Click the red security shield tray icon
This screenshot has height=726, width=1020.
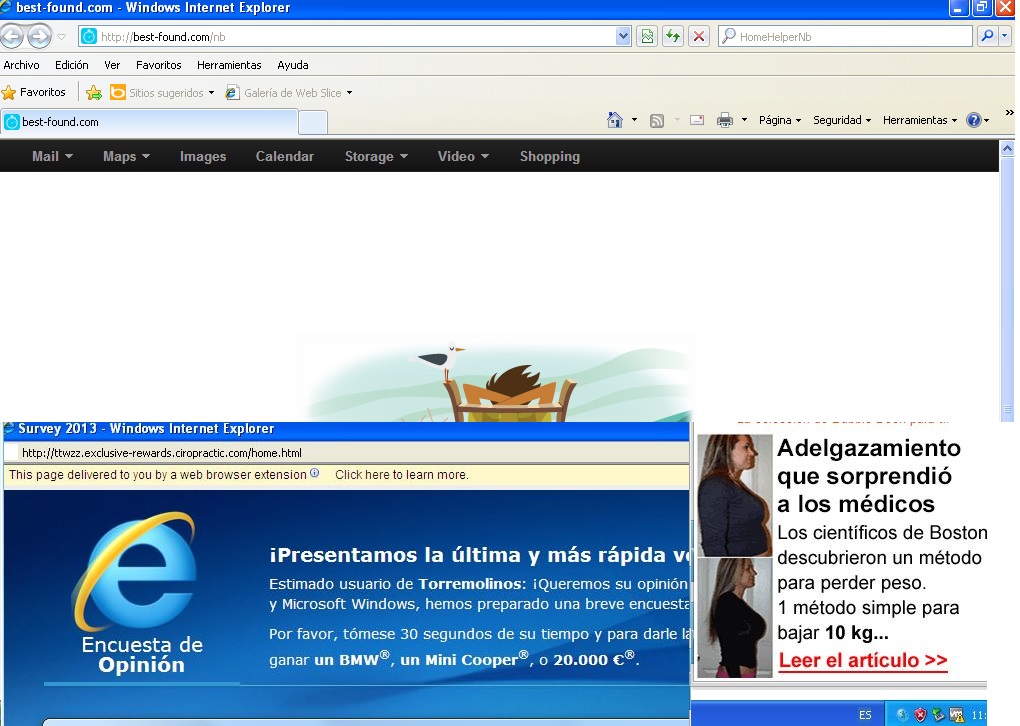920,715
